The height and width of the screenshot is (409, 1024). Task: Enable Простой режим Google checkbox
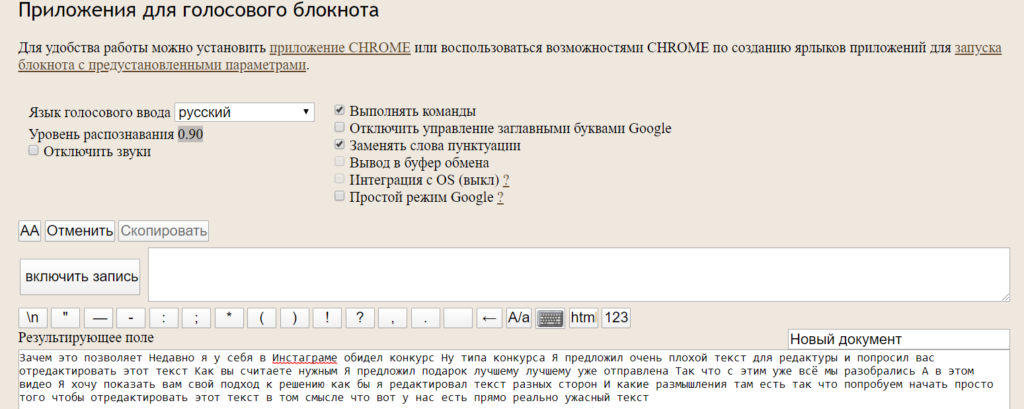tap(339, 195)
